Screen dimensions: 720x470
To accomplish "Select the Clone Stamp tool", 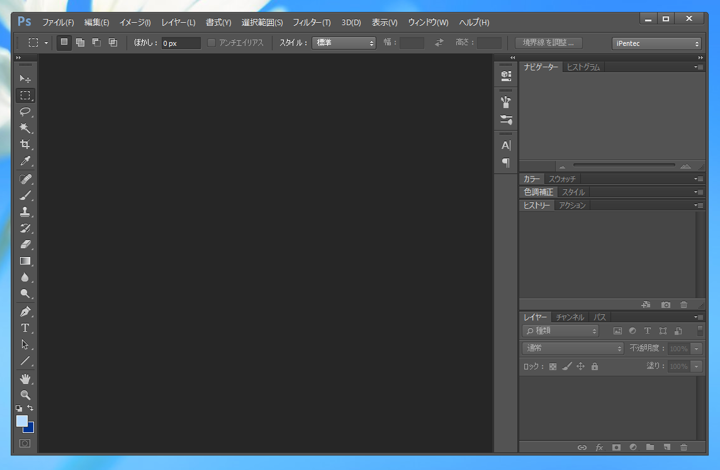I will (x=25, y=212).
